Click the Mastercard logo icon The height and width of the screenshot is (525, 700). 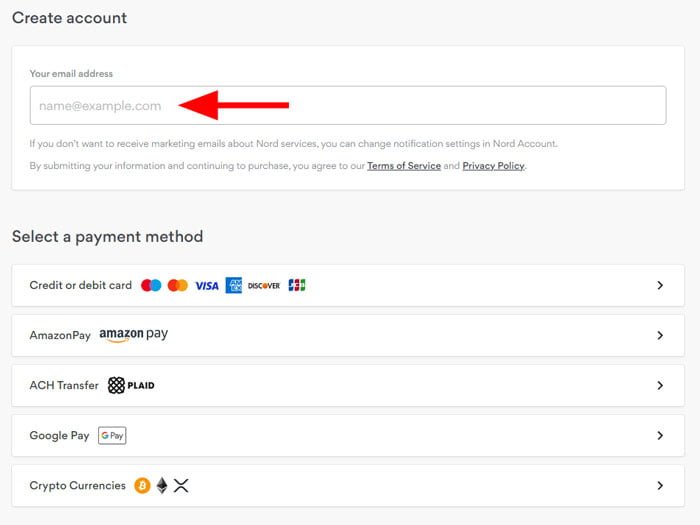(177, 285)
